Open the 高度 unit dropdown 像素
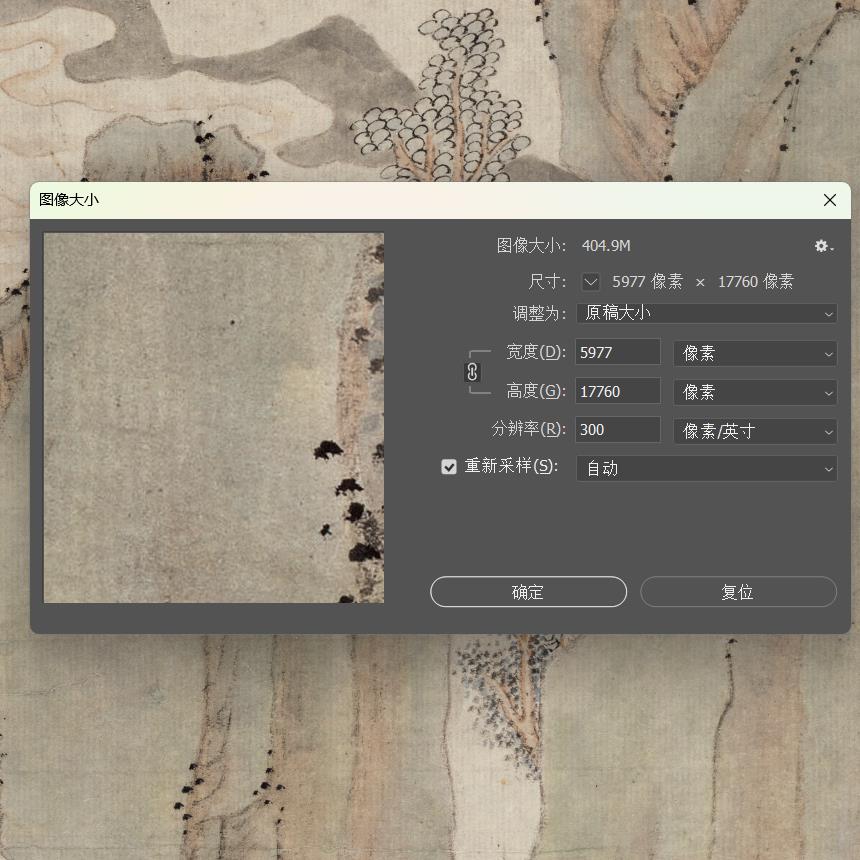 pos(755,392)
